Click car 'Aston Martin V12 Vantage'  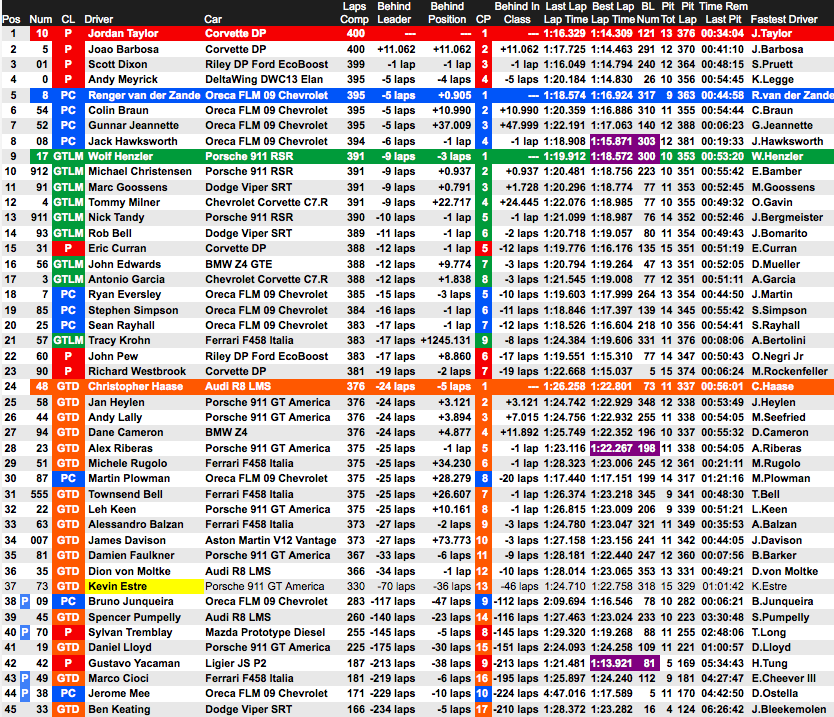271,540
